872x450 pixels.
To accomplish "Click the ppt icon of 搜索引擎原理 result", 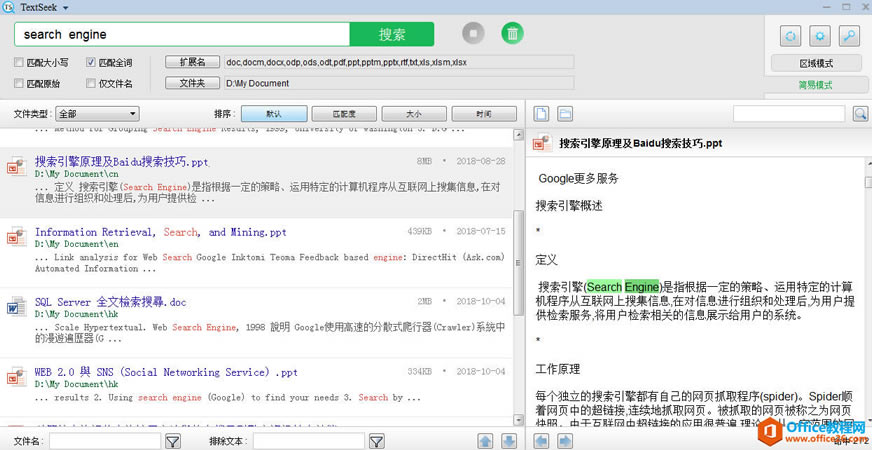I will [x=17, y=167].
